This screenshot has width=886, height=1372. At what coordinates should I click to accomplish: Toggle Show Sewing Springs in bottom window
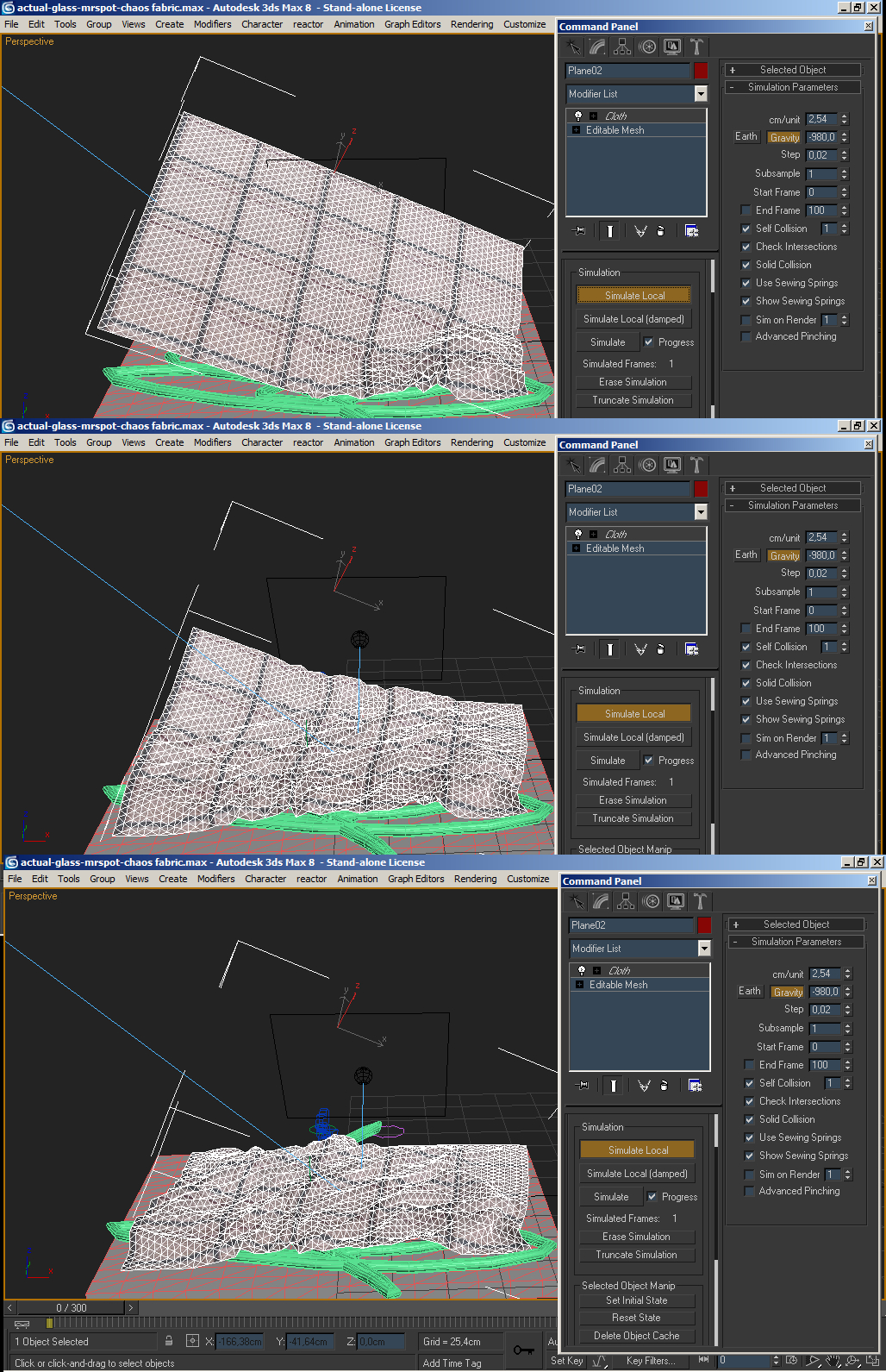pos(750,1156)
